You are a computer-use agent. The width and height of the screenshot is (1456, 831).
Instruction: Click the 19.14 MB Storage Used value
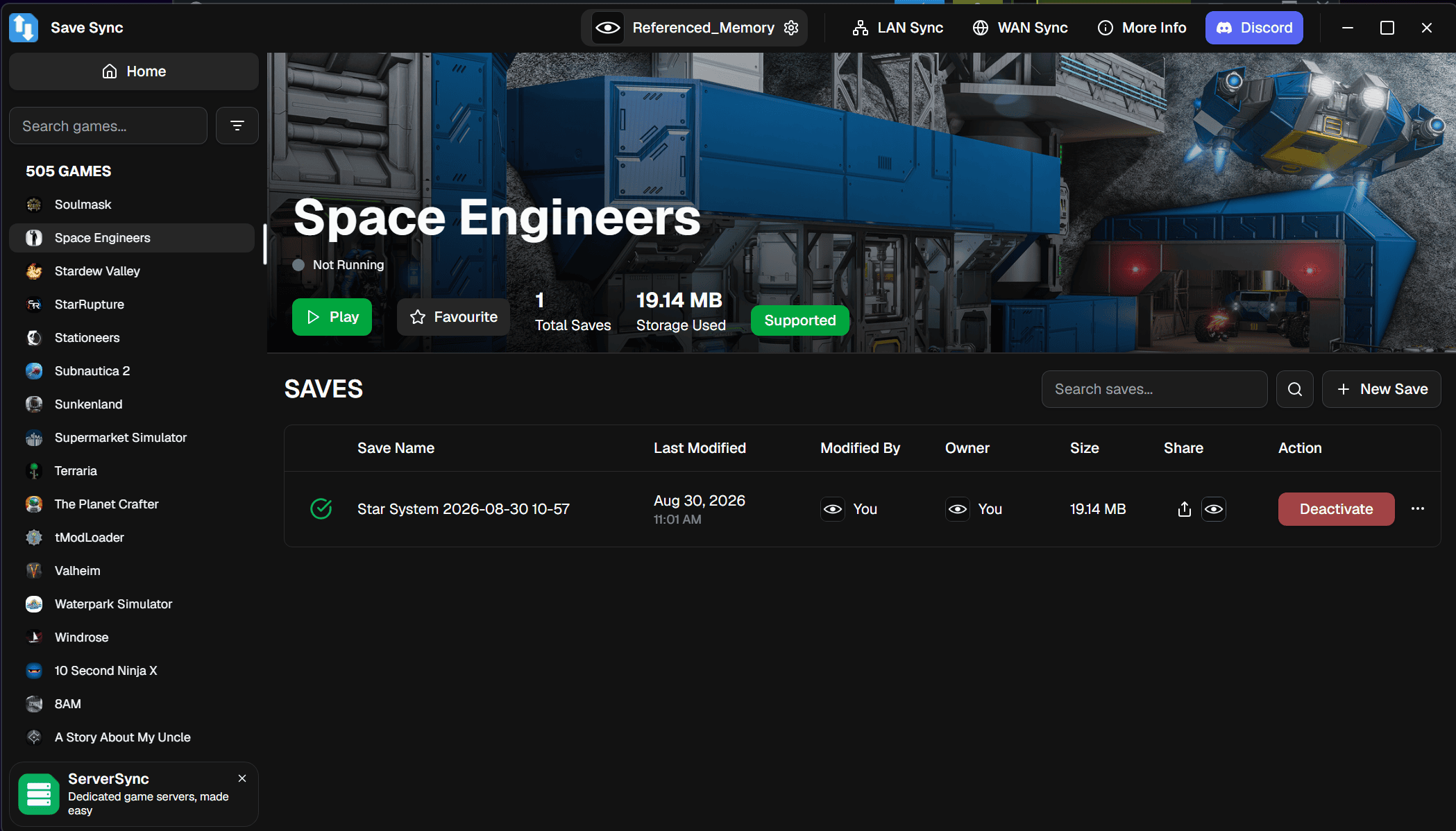pos(679,300)
